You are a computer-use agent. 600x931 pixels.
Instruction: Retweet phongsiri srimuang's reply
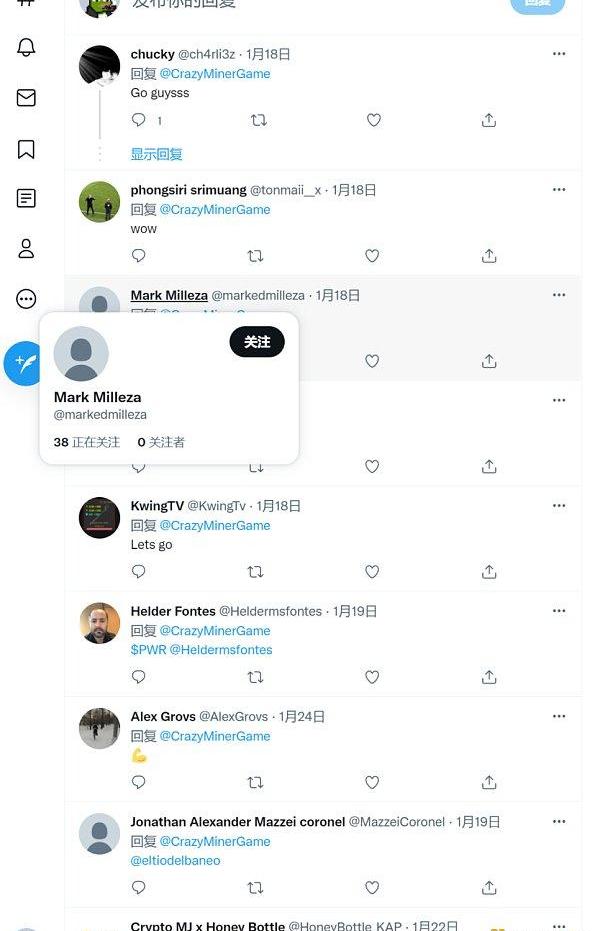click(x=255, y=256)
